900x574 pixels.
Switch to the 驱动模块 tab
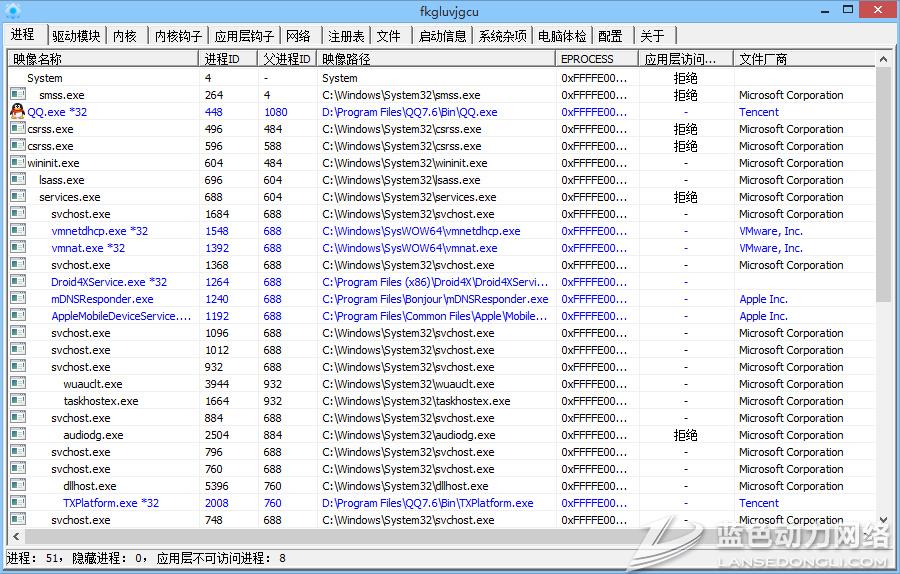(76, 36)
